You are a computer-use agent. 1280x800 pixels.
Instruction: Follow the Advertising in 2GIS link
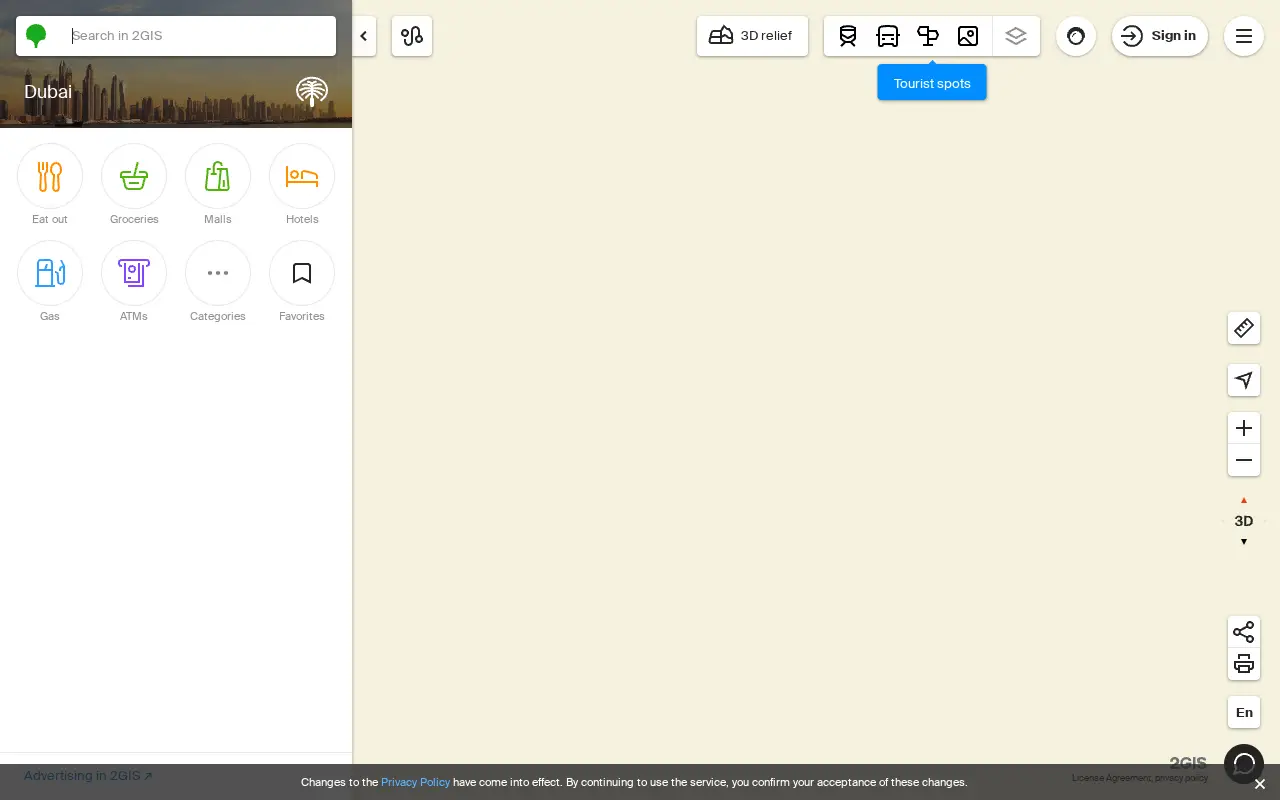(x=88, y=776)
